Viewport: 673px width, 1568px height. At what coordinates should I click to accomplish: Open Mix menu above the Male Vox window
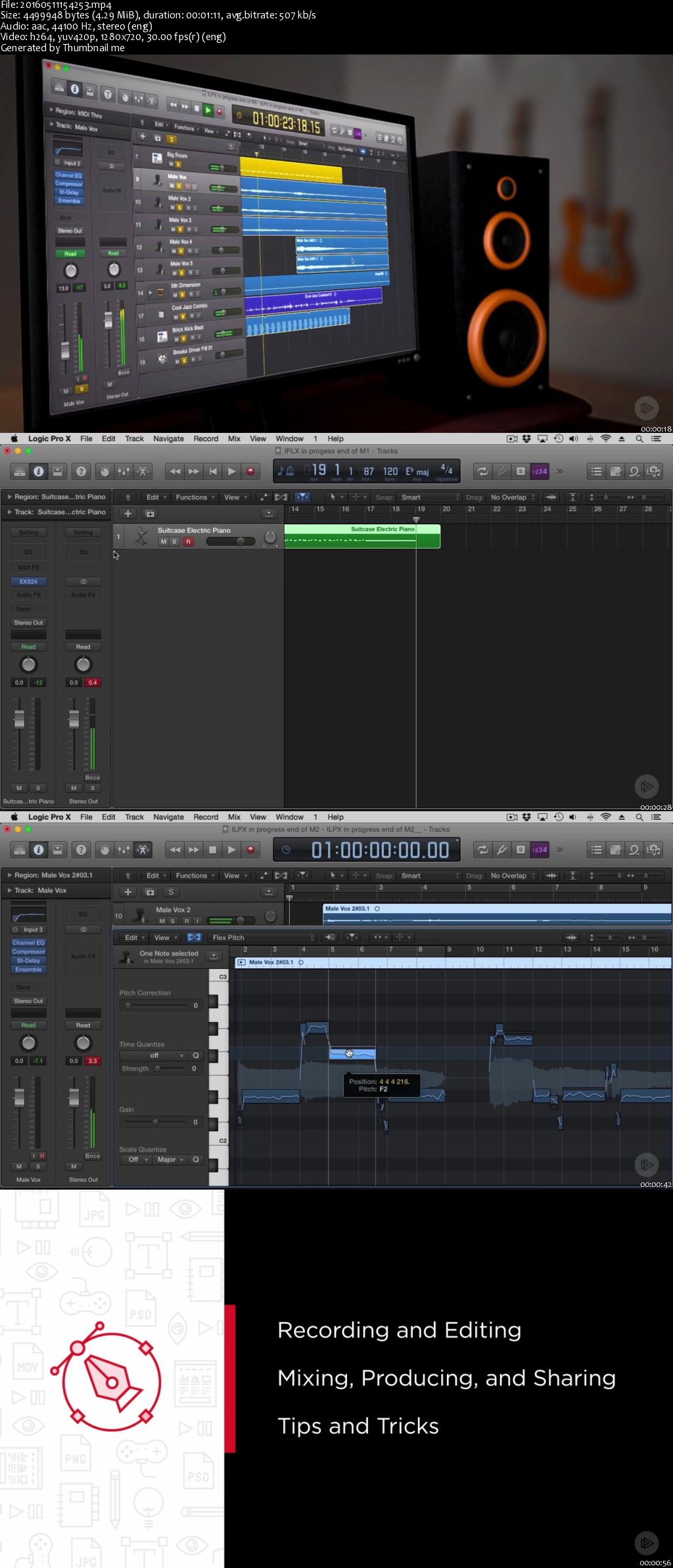234,817
